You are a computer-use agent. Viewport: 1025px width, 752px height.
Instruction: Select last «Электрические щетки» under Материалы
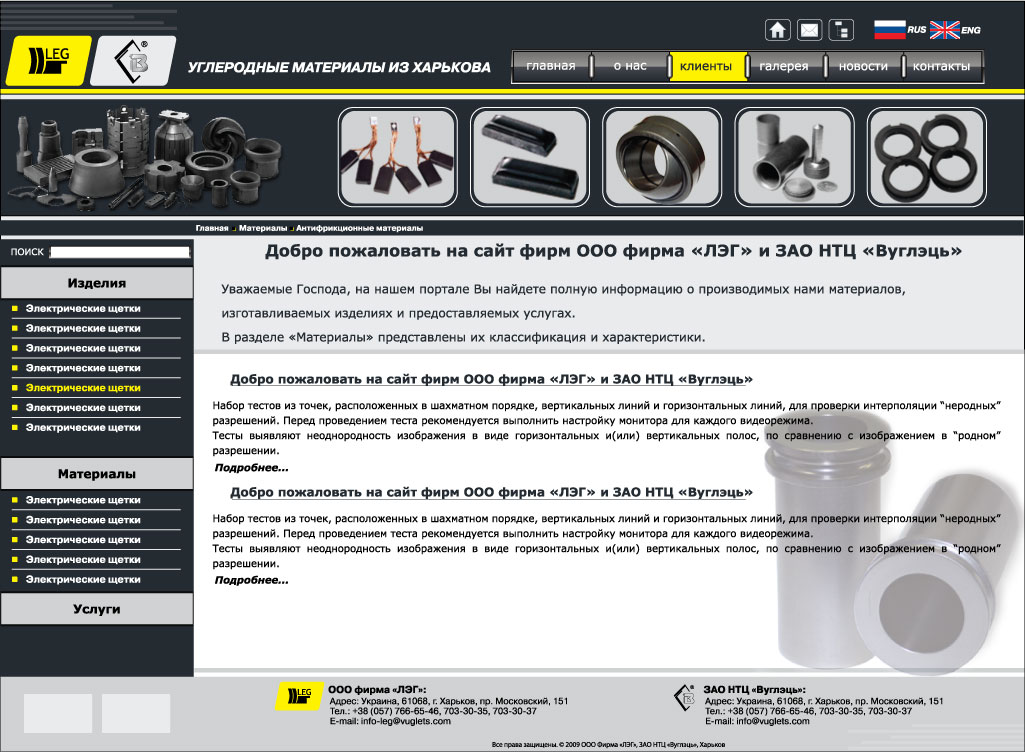pos(83,579)
